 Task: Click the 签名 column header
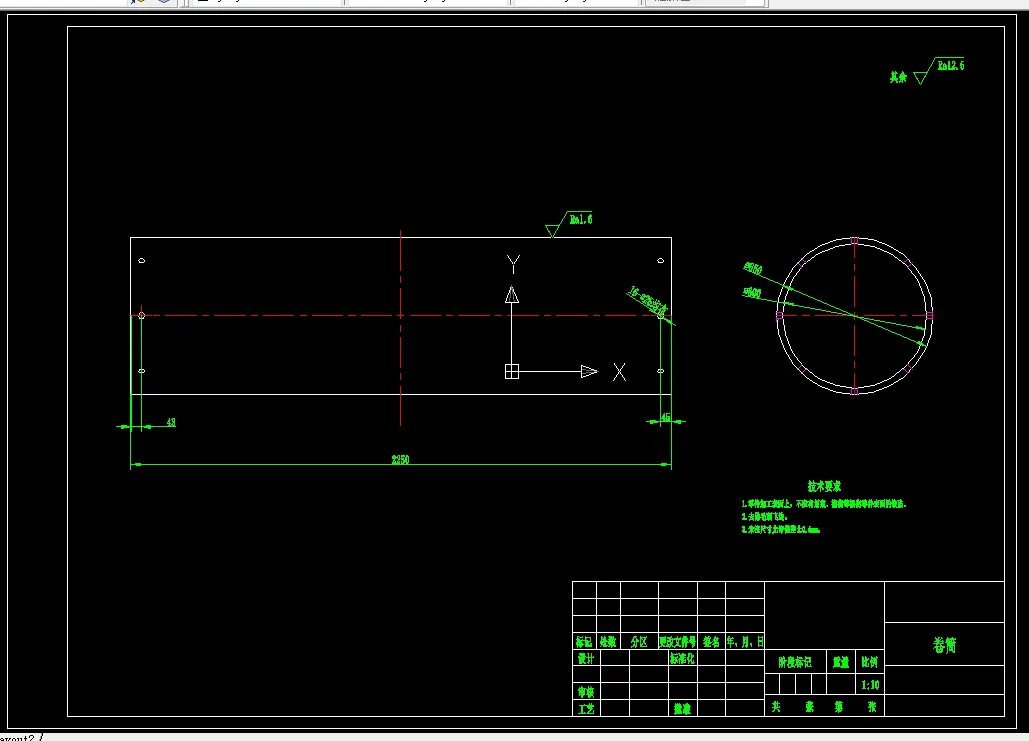(711, 641)
